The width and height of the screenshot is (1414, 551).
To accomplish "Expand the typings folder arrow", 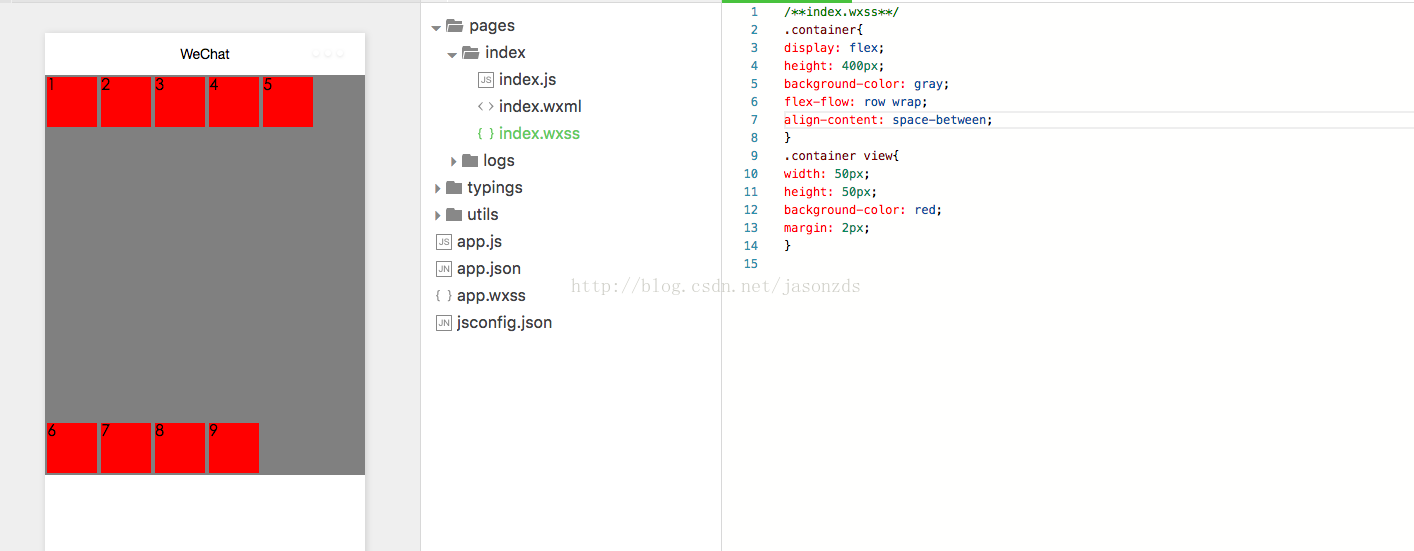I will click(x=438, y=188).
